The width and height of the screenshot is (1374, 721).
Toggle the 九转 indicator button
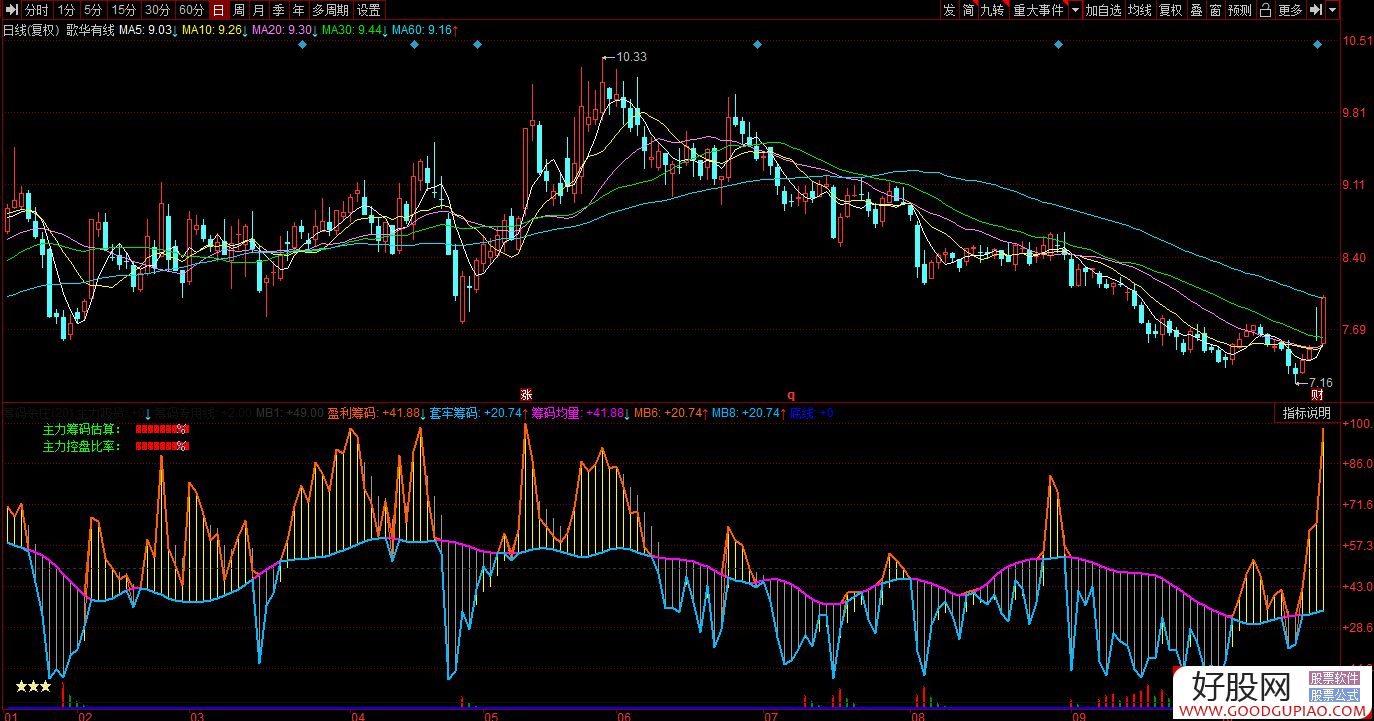click(x=992, y=10)
